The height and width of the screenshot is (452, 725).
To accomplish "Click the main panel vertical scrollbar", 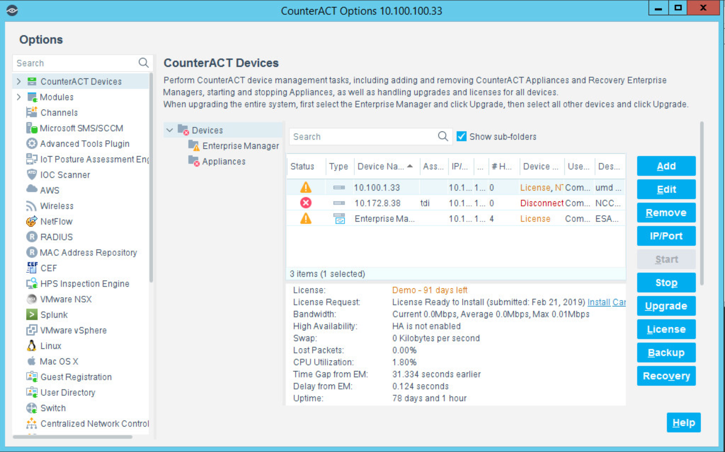I will point(702,203).
